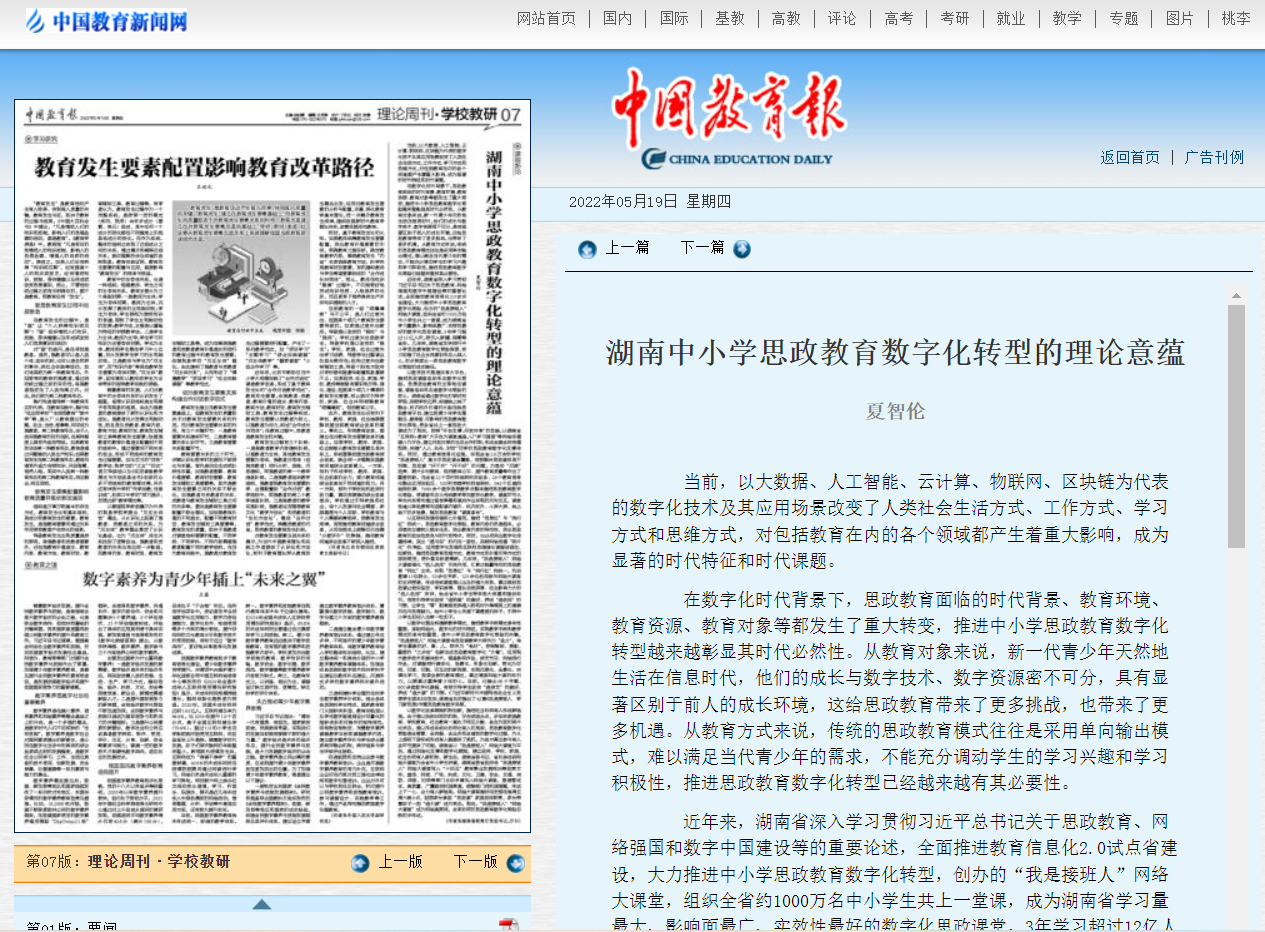Click the article title 湖南中小学思政教育数字化转型的理论意蕴
This screenshot has height=932, width=1265.
[x=896, y=353]
